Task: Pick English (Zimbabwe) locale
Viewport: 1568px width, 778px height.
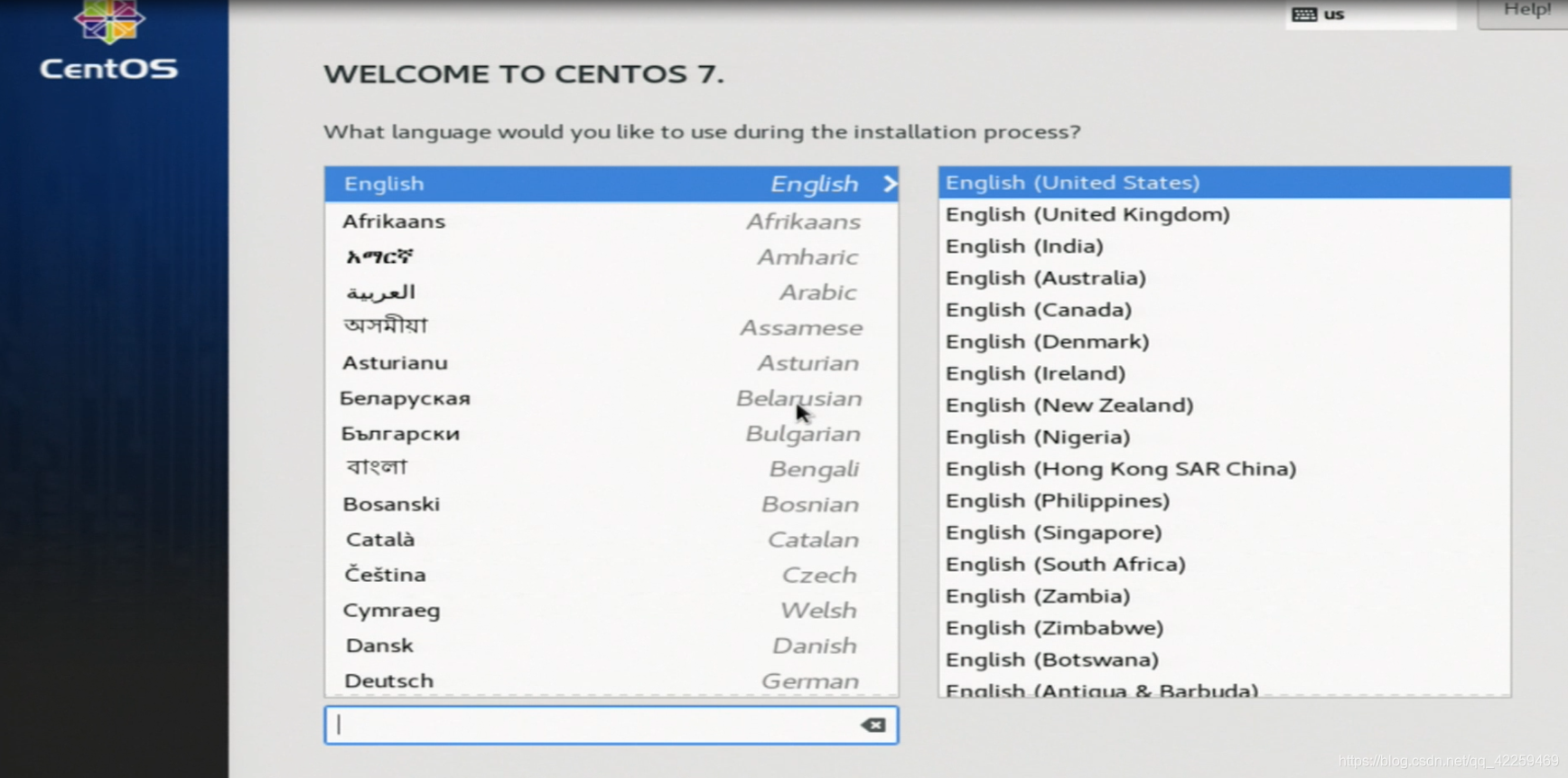Action: click(1224, 627)
